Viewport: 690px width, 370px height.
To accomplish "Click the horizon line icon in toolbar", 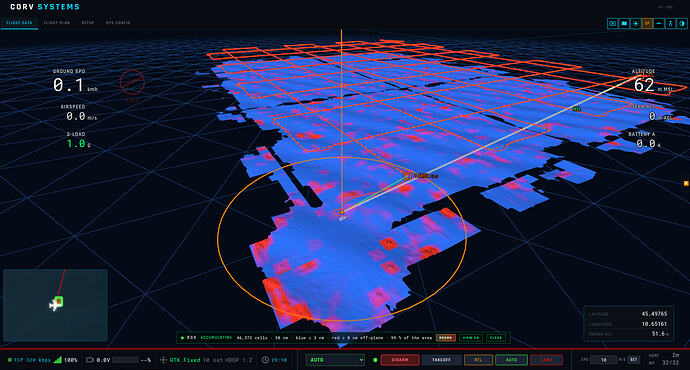I will [659, 23].
